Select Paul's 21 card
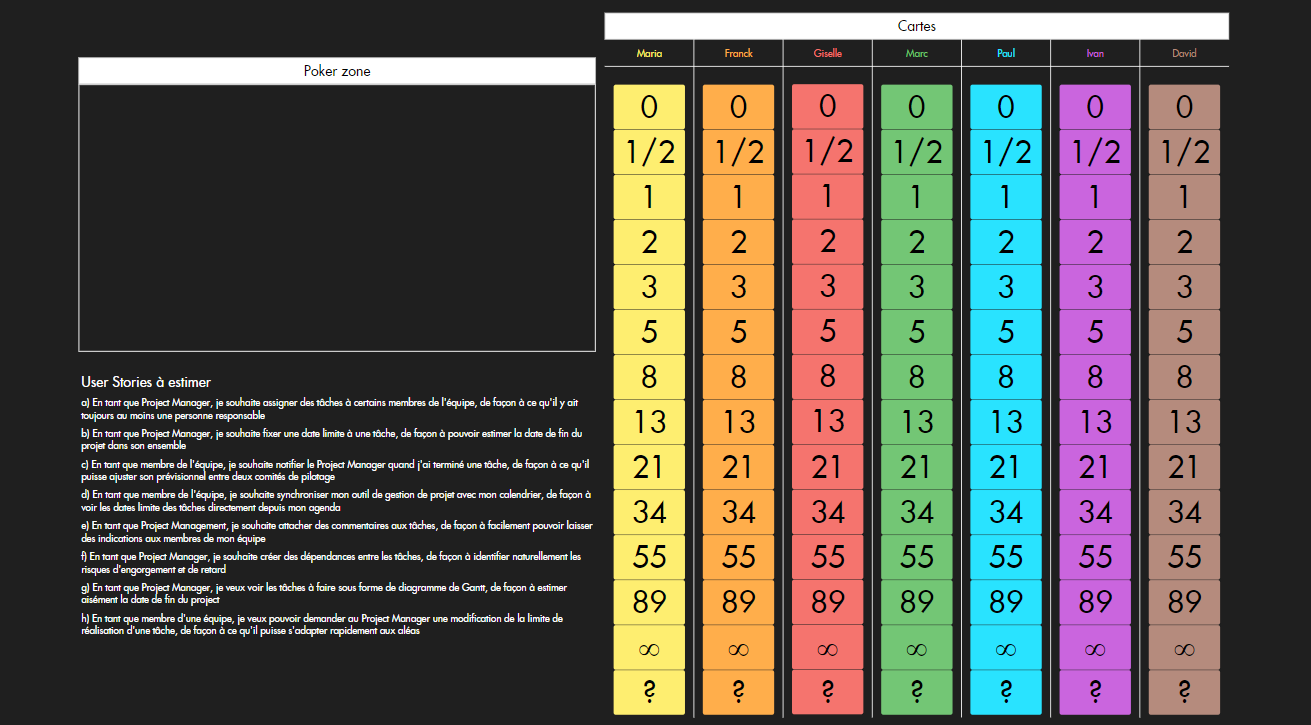Image resolution: width=1311 pixels, height=725 pixels. point(1005,467)
